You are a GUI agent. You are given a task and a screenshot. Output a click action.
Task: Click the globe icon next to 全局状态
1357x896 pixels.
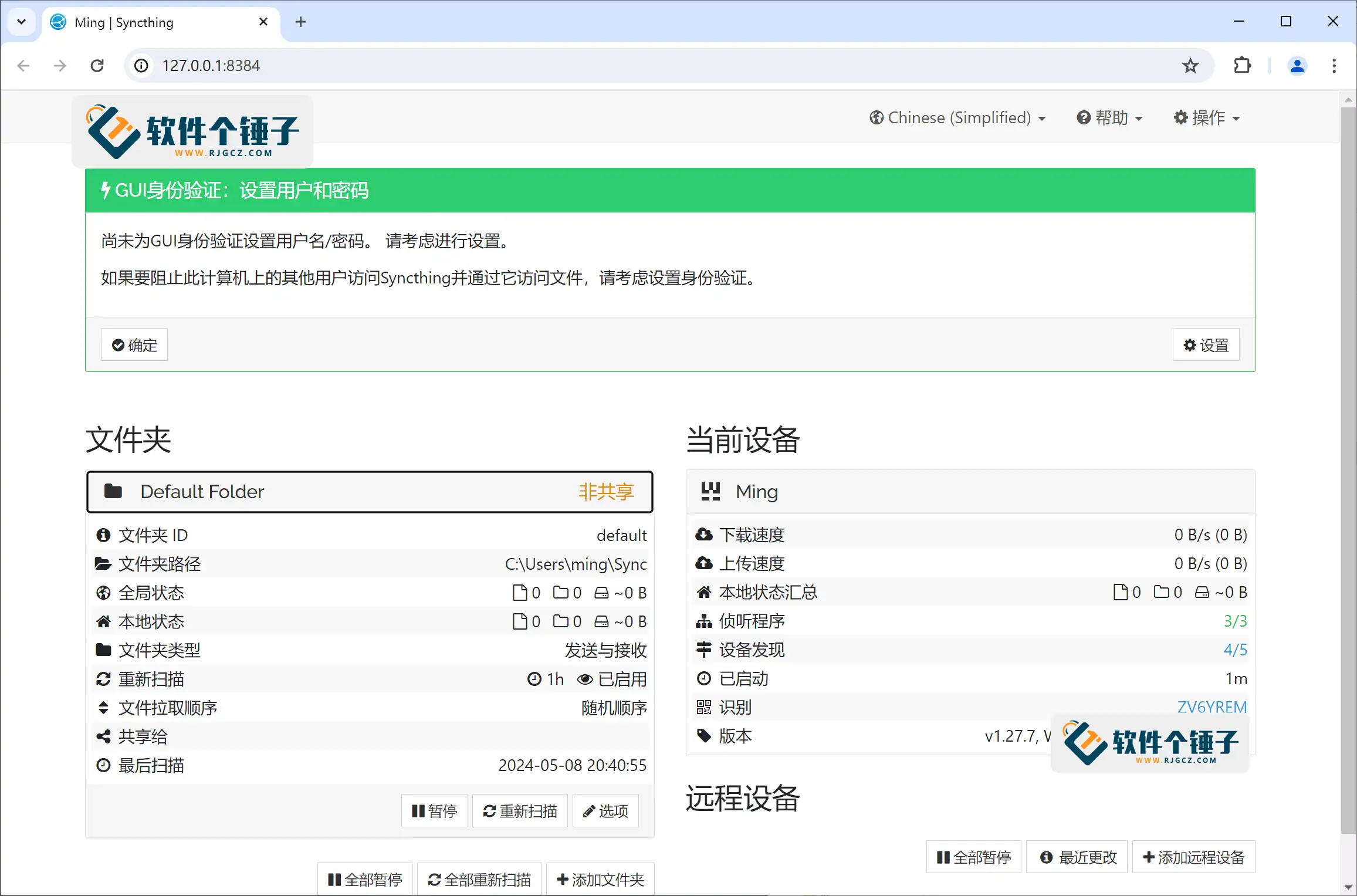[103, 593]
